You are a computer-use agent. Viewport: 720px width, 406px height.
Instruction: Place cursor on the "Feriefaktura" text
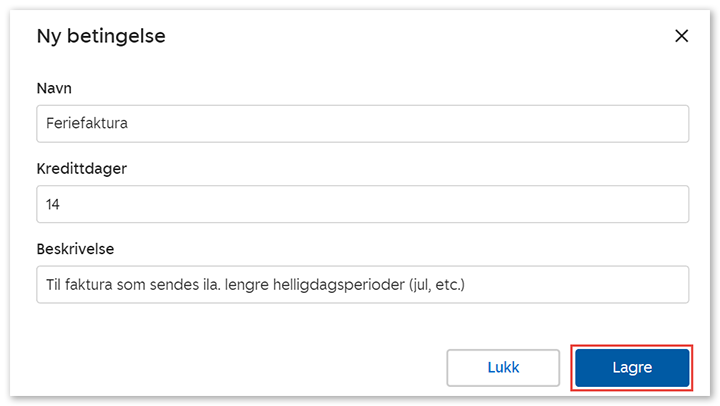tap(87, 124)
